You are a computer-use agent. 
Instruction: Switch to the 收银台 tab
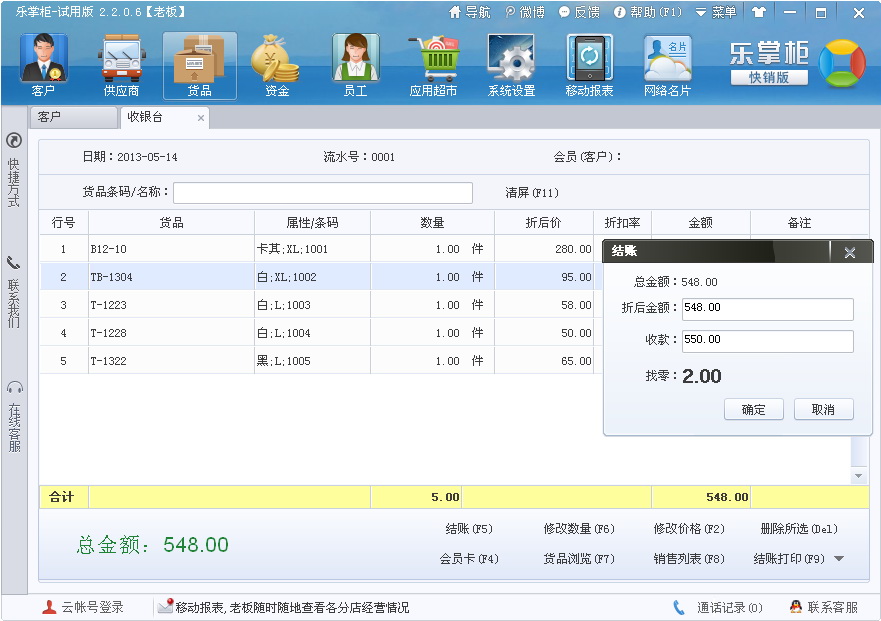click(164, 117)
